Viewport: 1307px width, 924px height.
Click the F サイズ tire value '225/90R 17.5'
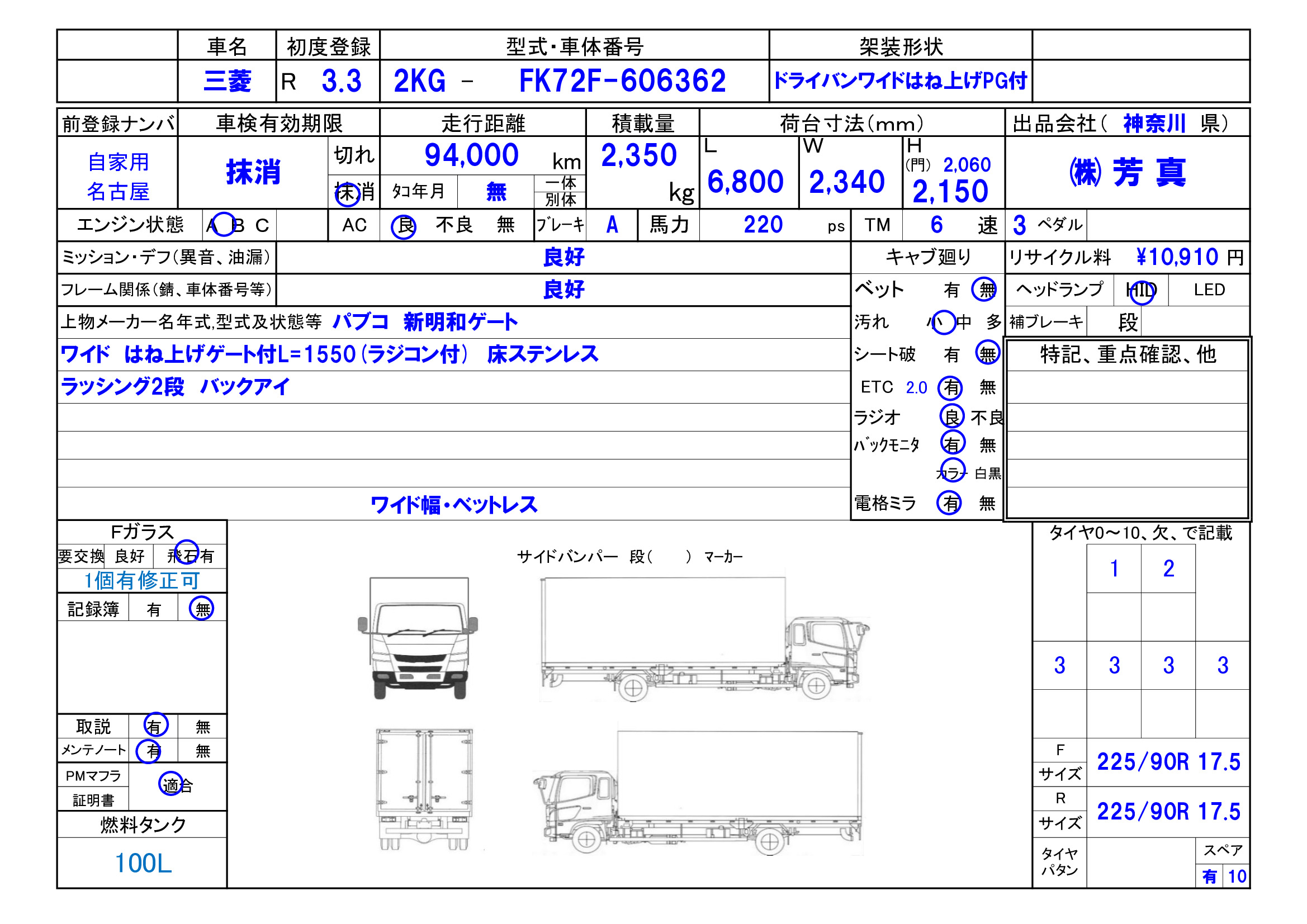point(1169,762)
